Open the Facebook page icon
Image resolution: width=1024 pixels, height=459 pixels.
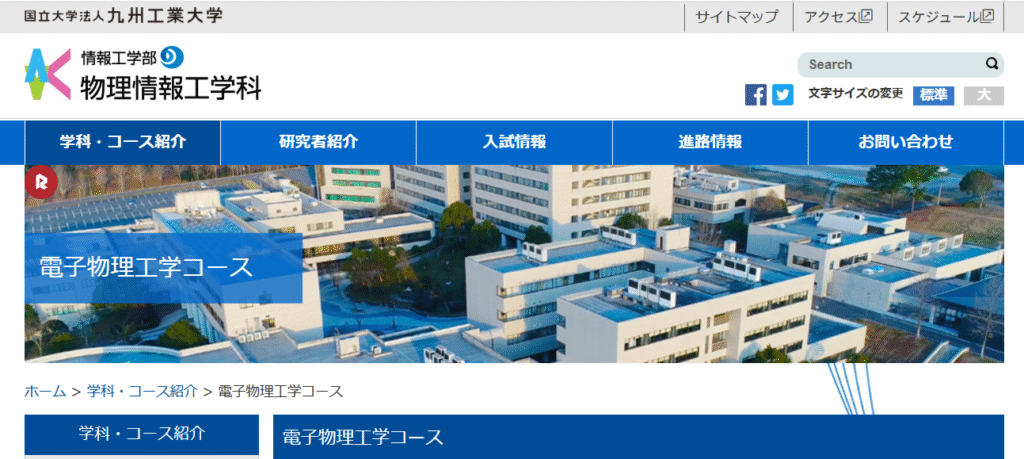point(756,95)
